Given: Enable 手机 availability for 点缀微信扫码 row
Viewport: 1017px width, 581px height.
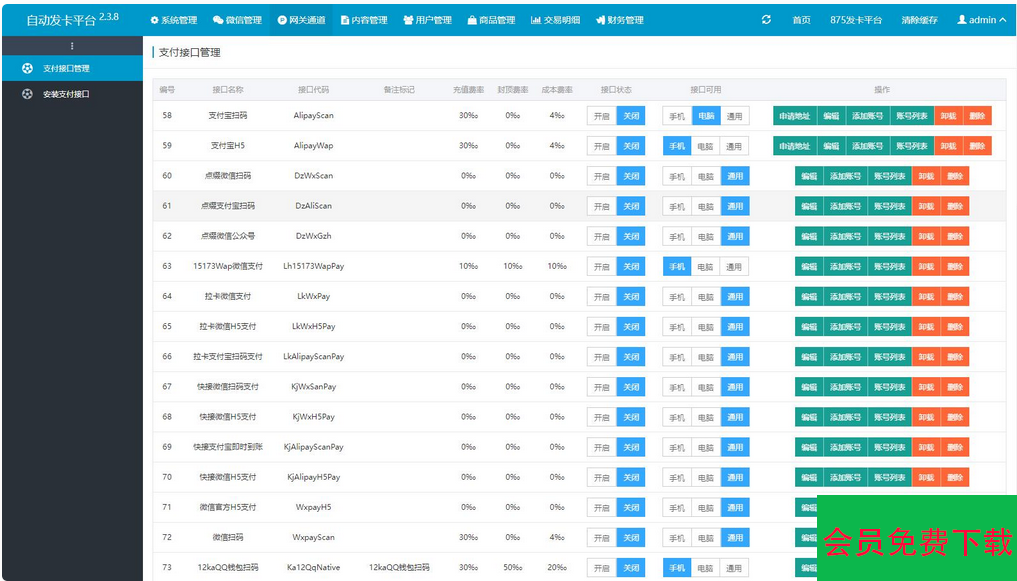Looking at the screenshot, I should click(677, 176).
